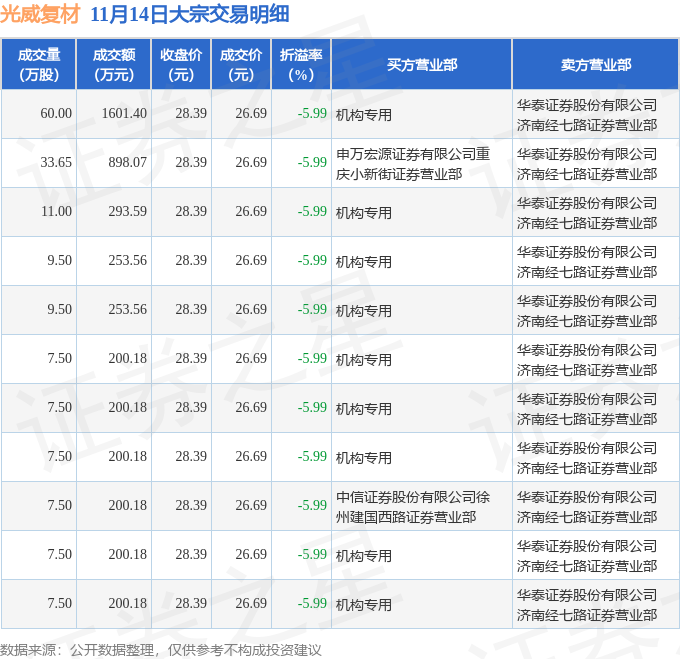
Task: Select the 成交额(万元) column header
Action: point(113,65)
